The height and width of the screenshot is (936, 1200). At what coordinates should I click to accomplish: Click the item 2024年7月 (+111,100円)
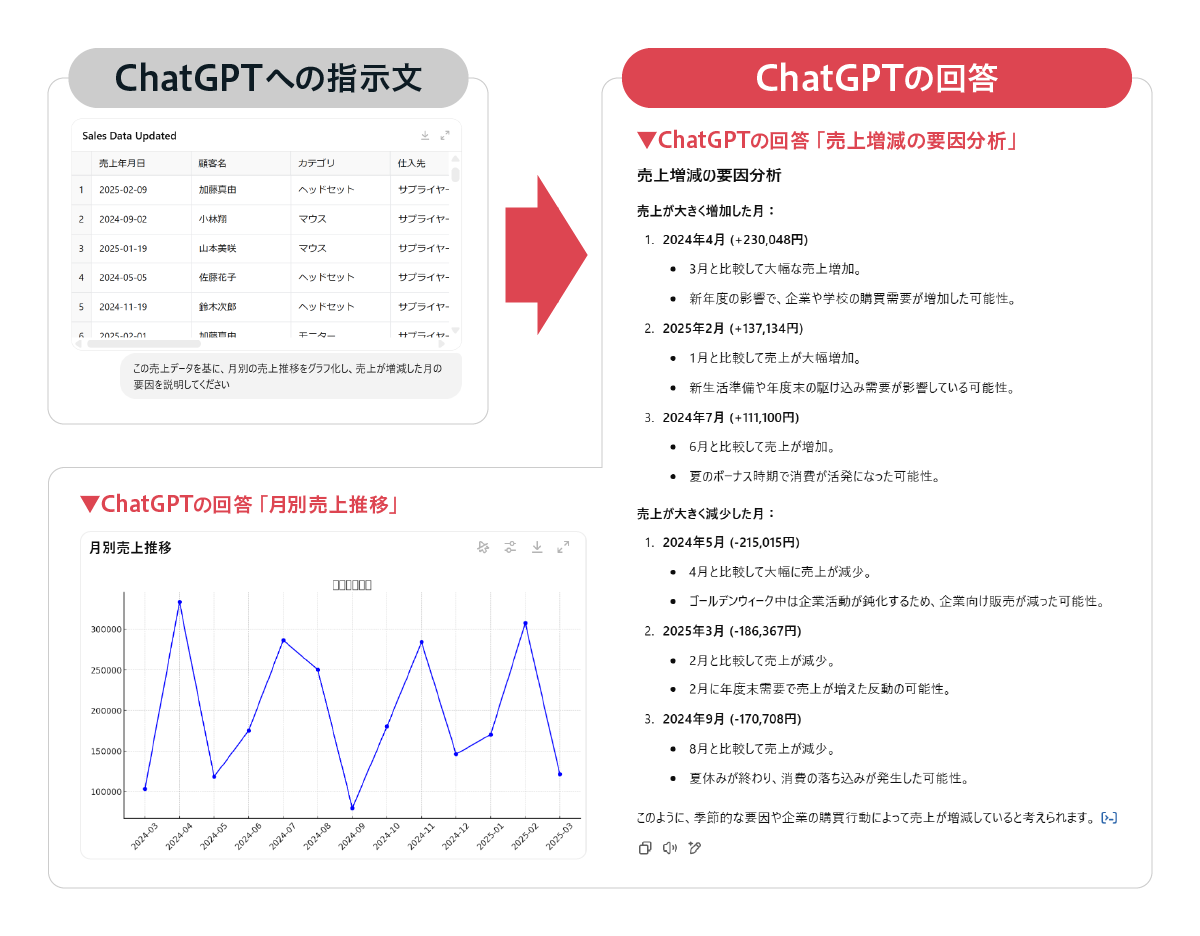[731, 417]
